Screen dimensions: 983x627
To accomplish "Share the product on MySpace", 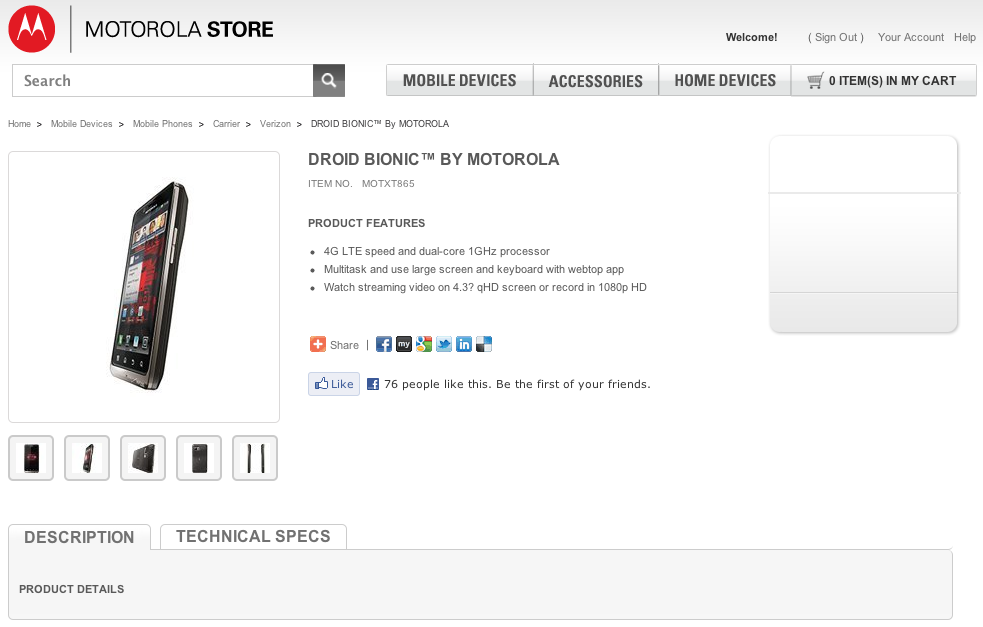I will pyautogui.click(x=404, y=345).
